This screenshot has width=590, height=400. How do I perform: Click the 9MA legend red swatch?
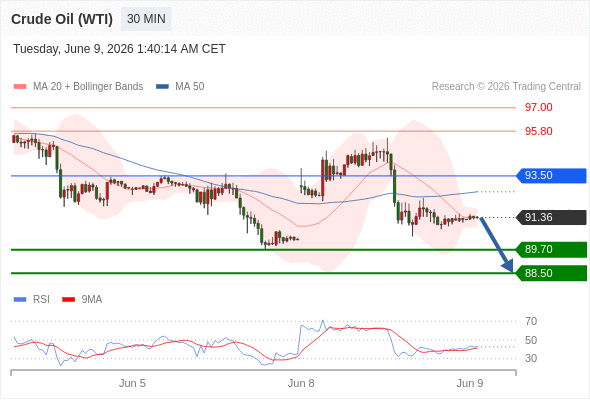pos(68,300)
